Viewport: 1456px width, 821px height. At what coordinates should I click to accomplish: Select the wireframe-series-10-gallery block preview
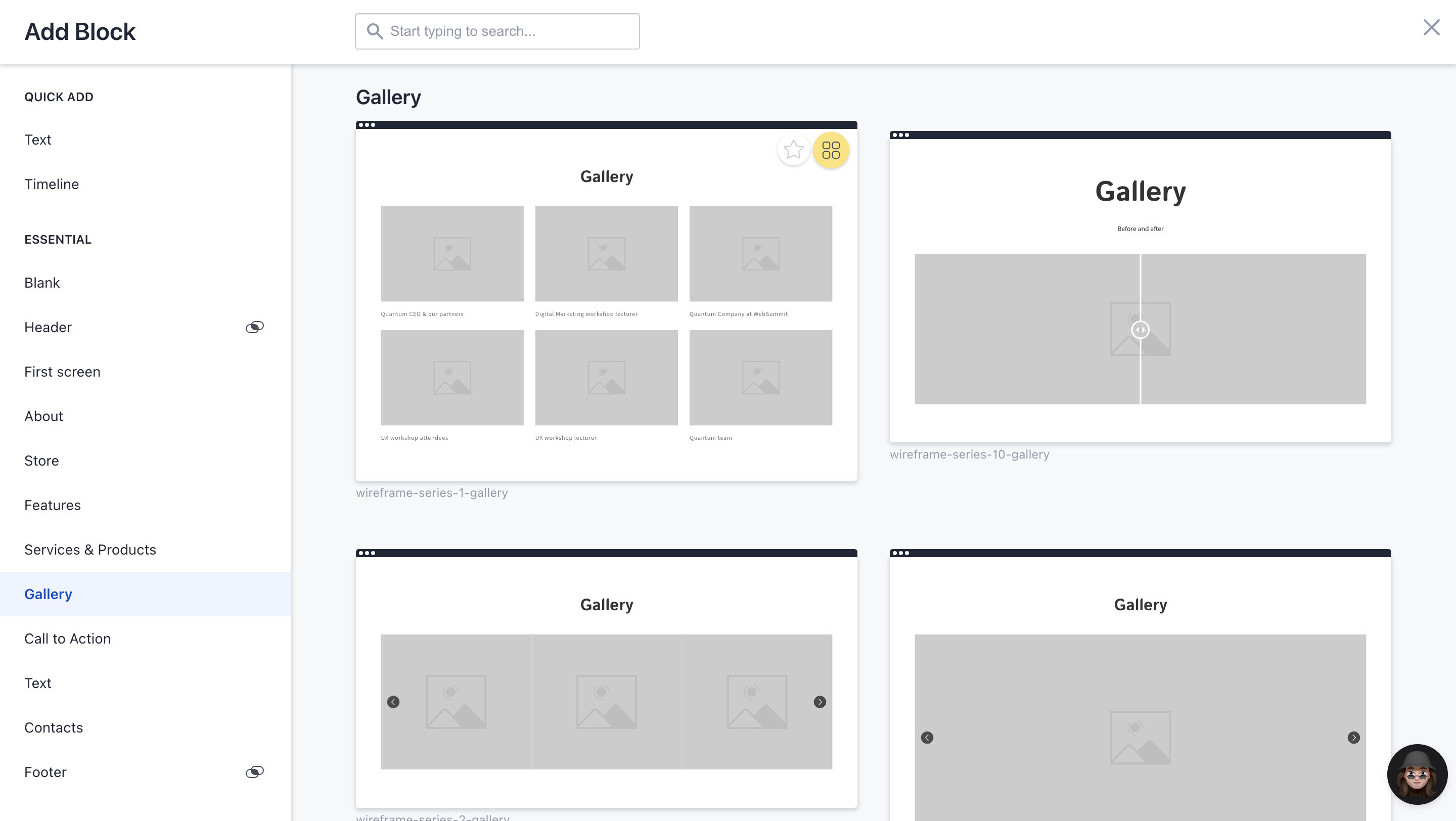click(1140, 287)
